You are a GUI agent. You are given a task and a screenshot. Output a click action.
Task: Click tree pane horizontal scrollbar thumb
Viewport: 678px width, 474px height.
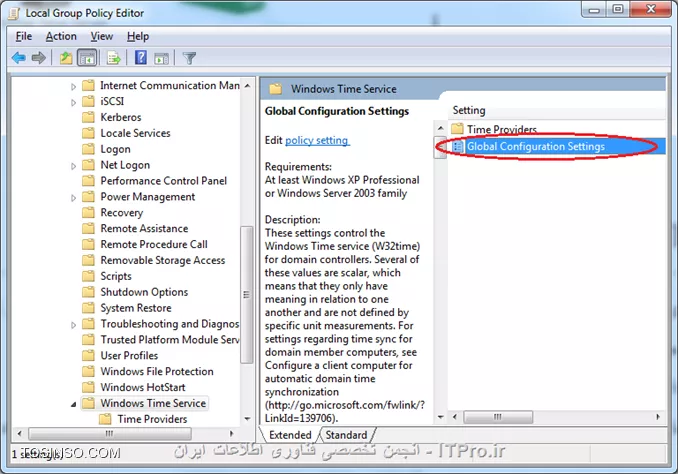[110, 433]
